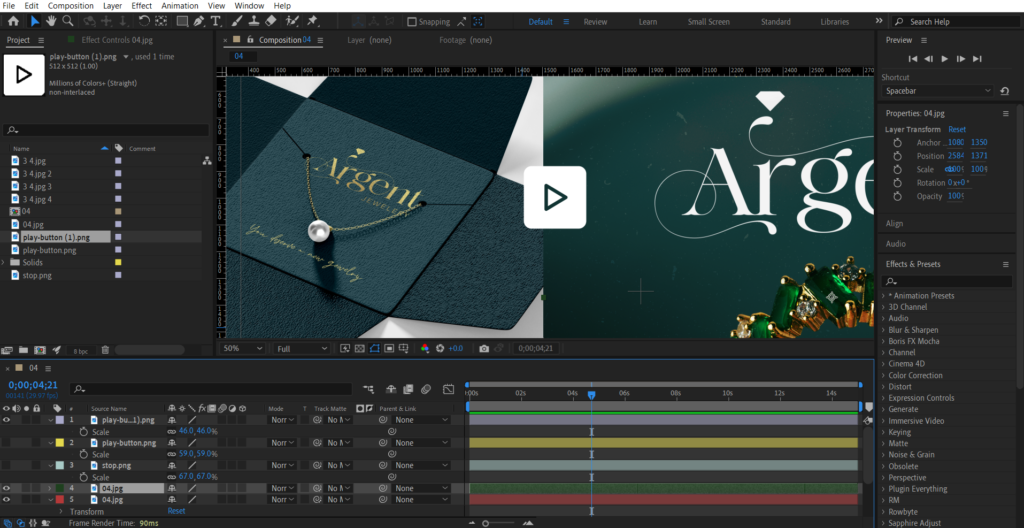Image resolution: width=1024 pixels, height=528 pixels.
Task: Select the Clone Stamp tool
Action: [x=255, y=22]
